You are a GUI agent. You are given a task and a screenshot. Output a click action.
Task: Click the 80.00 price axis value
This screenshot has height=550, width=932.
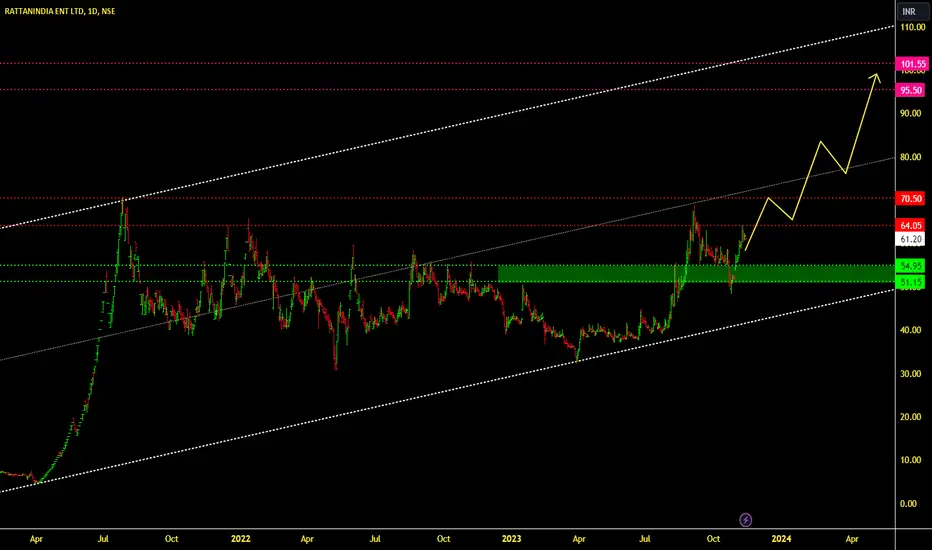(911, 158)
